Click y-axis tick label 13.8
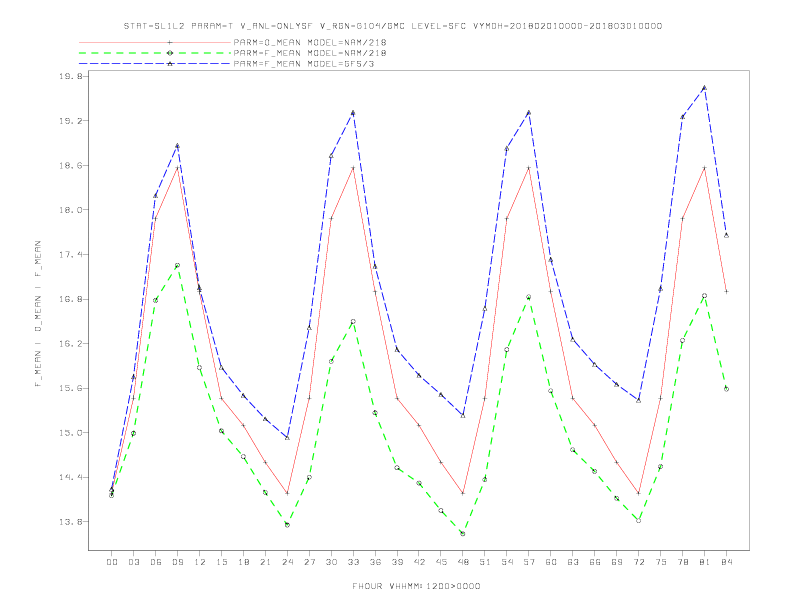Screen dimensions: 792x612 (70, 522)
